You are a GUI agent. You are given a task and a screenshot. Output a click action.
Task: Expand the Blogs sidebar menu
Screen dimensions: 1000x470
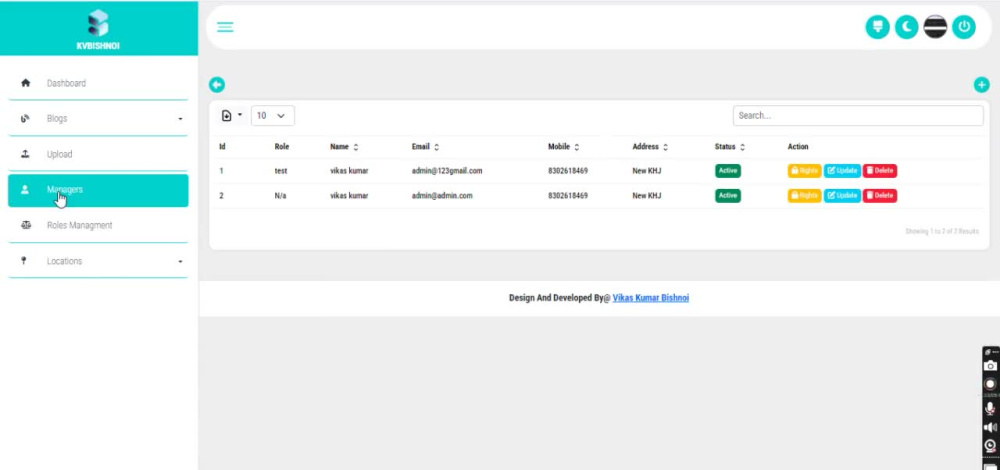[98, 119]
